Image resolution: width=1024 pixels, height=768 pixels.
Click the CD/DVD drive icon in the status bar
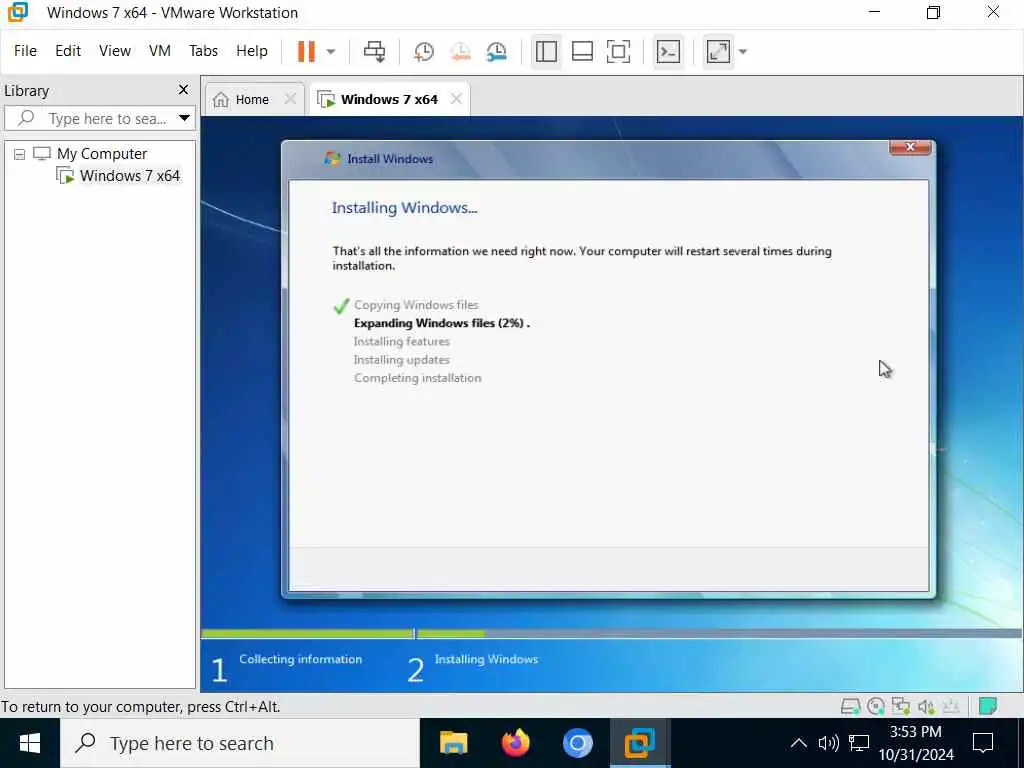point(876,706)
